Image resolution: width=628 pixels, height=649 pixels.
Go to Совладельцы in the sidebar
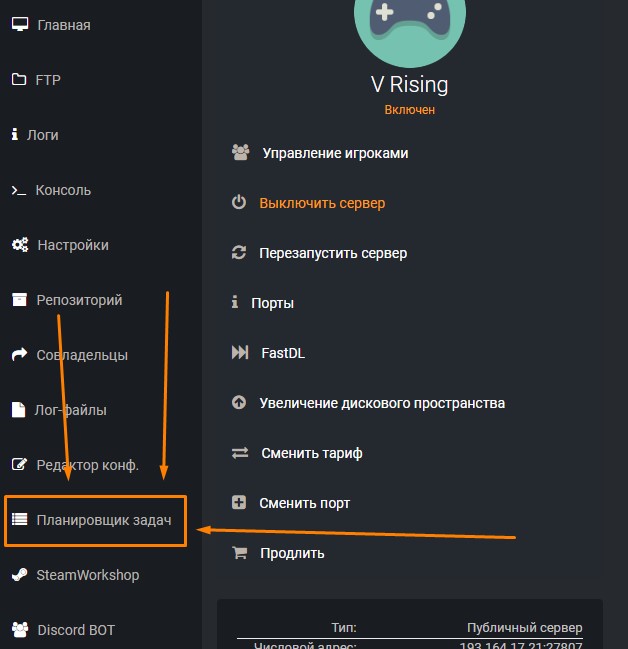tap(82, 355)
